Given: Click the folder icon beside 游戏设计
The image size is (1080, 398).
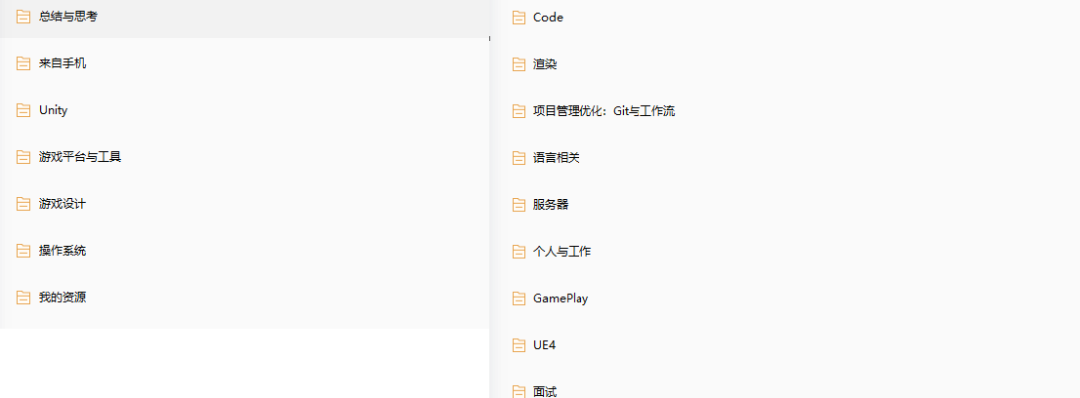Looking at the screenshot, I should (23, 204).
